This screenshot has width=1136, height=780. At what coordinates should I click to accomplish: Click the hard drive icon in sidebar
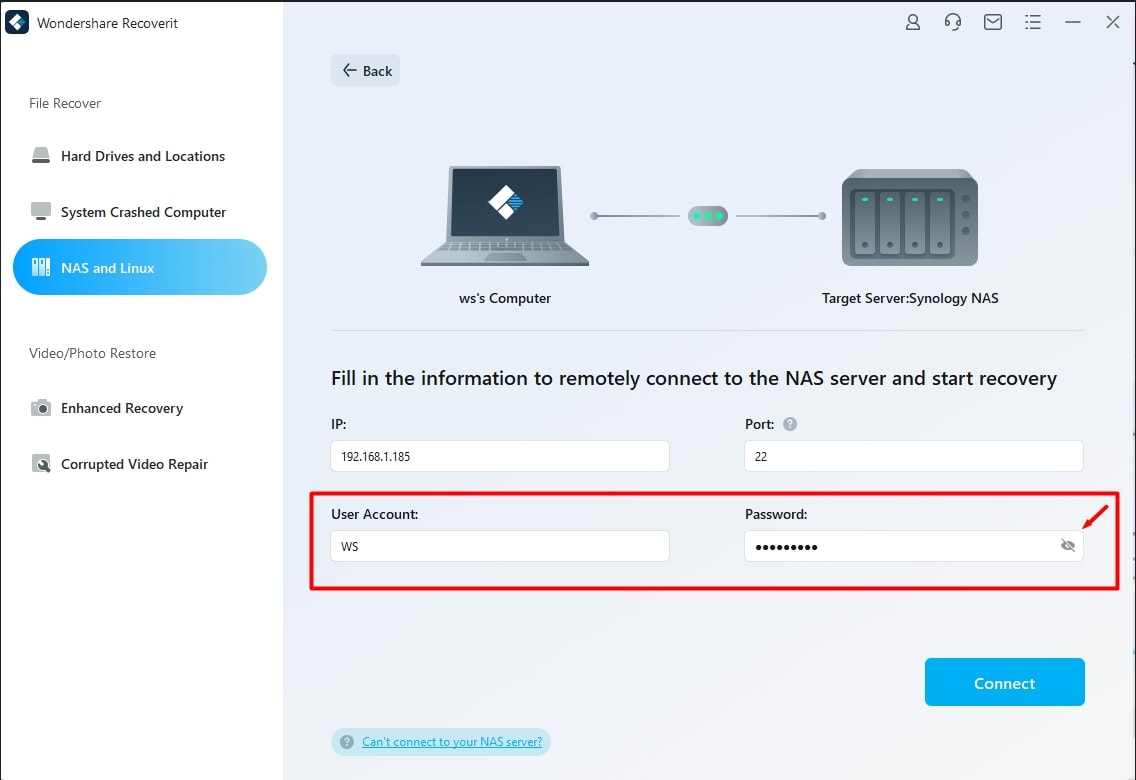[x=41, y=156]
